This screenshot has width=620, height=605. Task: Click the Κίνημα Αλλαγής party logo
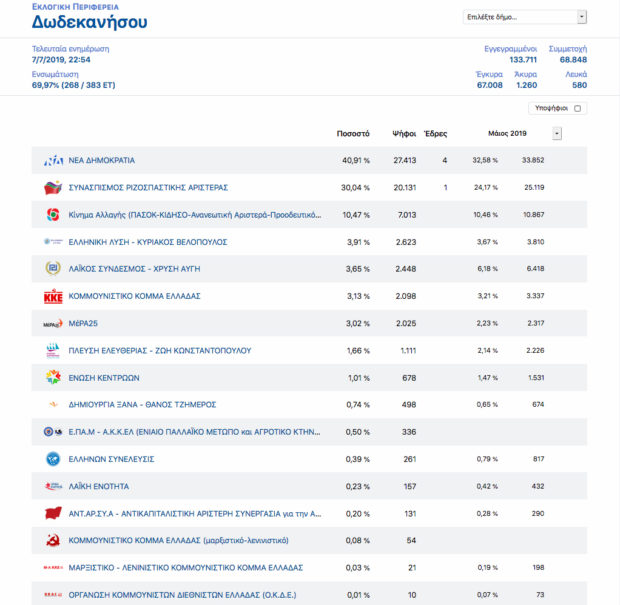(53, 215)
